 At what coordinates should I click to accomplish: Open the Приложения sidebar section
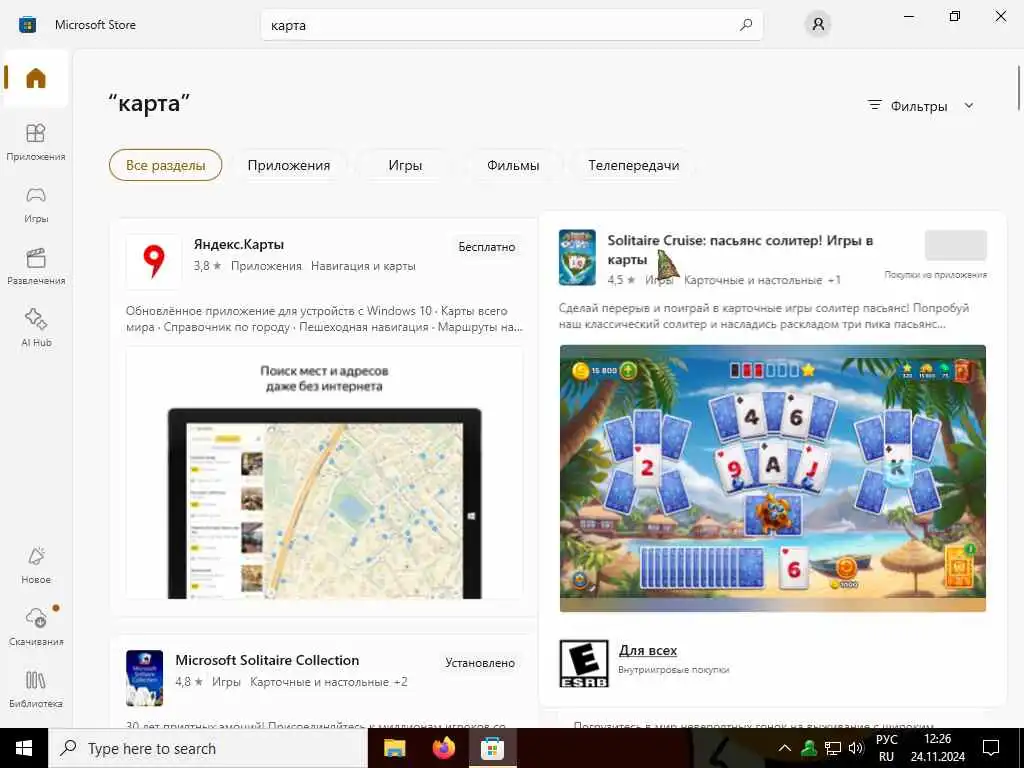35,142
